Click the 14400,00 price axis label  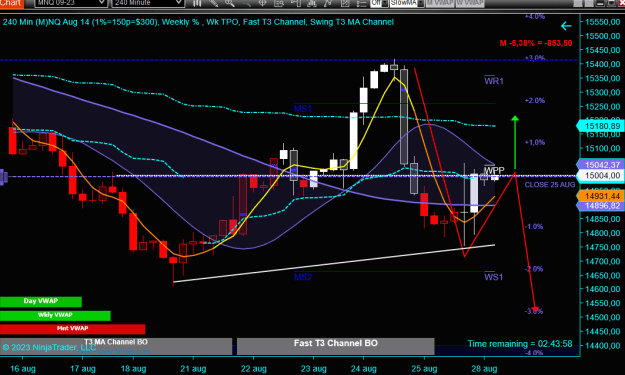tap(603, 346)
